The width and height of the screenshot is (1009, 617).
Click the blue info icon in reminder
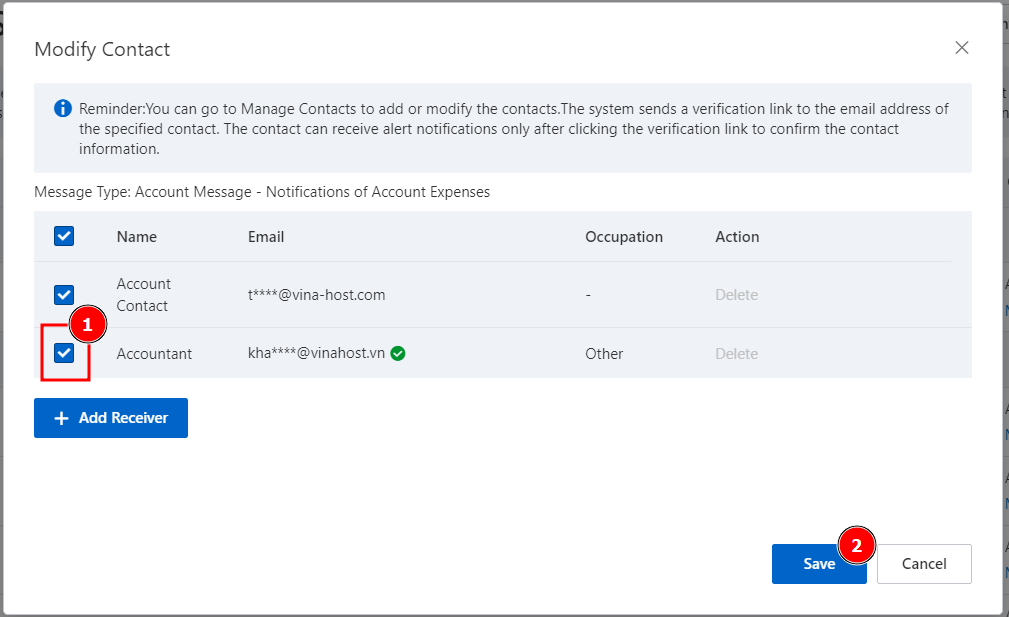63,108
